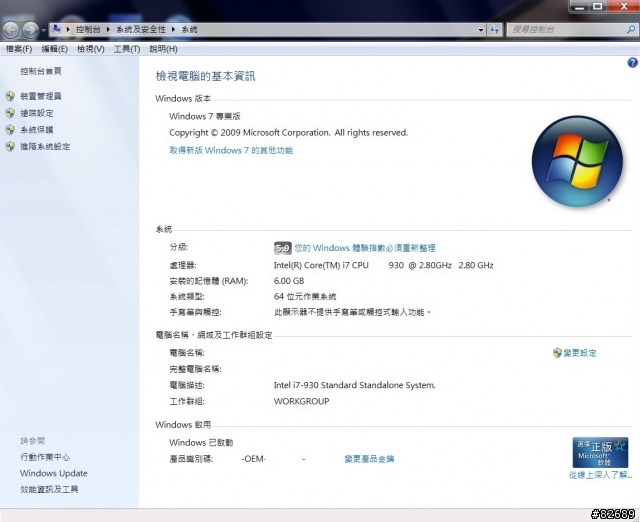Open the 工具(T) menu
Viewport: 640px width, 522px height.
click(x=127, y=49)
